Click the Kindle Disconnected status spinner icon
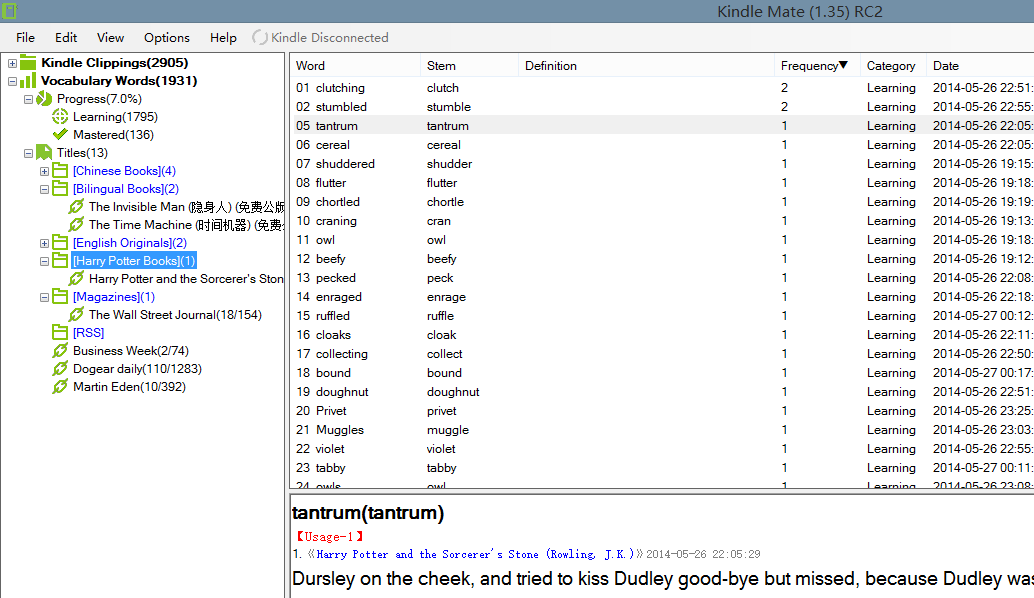 pos(260,38)
